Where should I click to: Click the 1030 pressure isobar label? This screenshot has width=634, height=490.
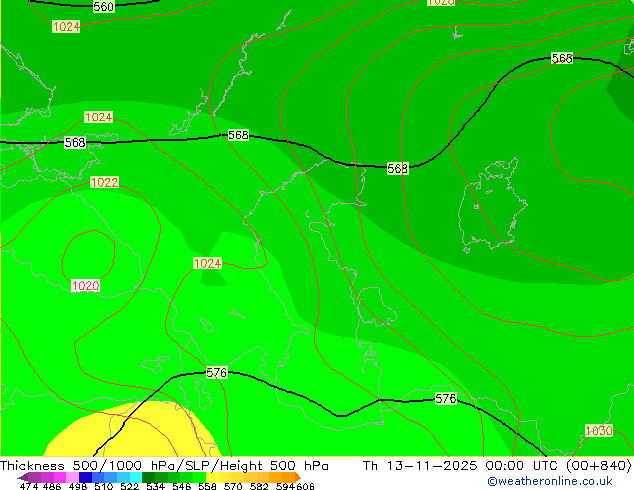(599, 431)
